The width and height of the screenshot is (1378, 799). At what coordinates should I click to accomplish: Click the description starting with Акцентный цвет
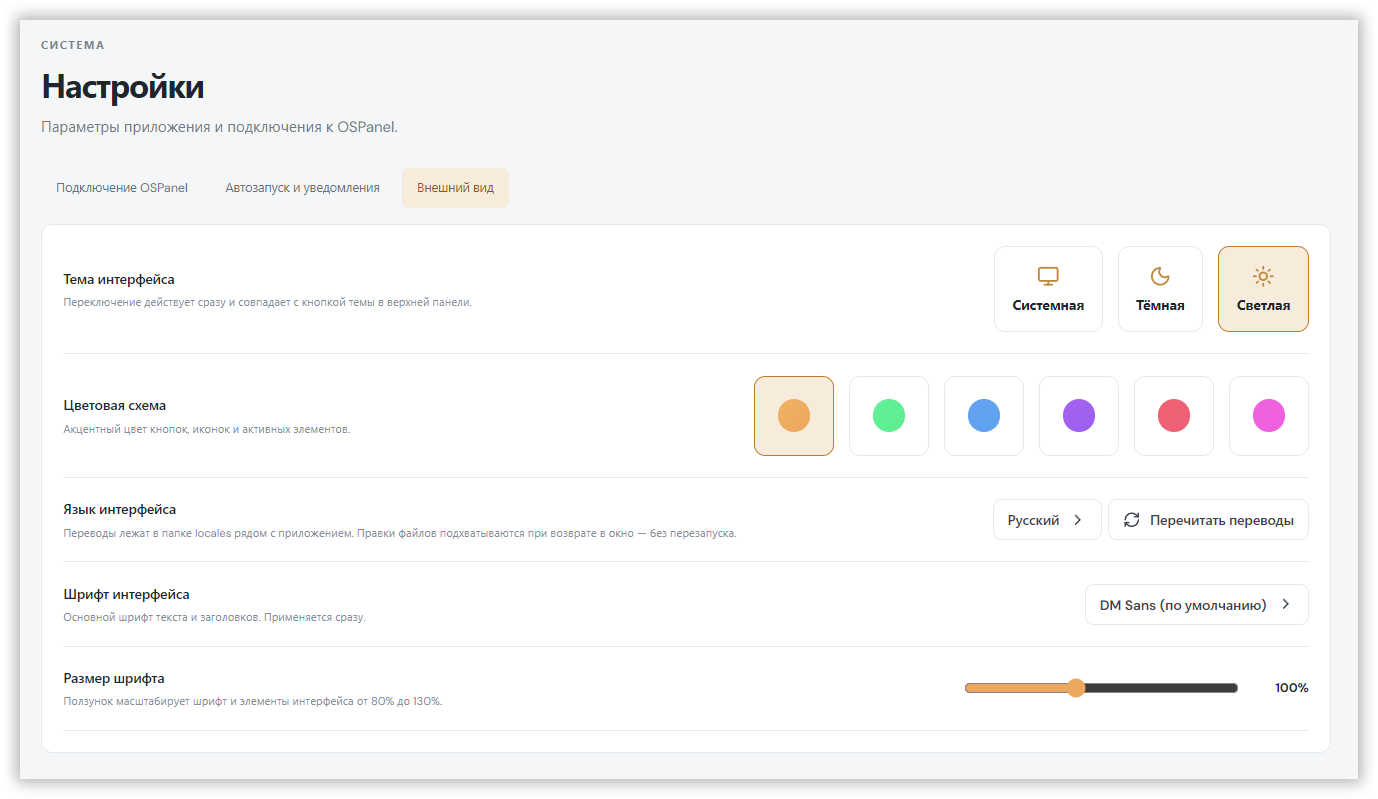(x=207, y=430)
